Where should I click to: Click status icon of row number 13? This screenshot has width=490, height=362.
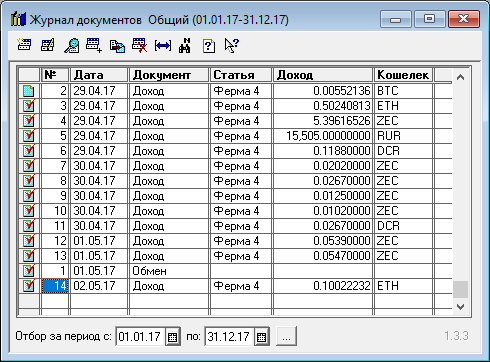29,256
